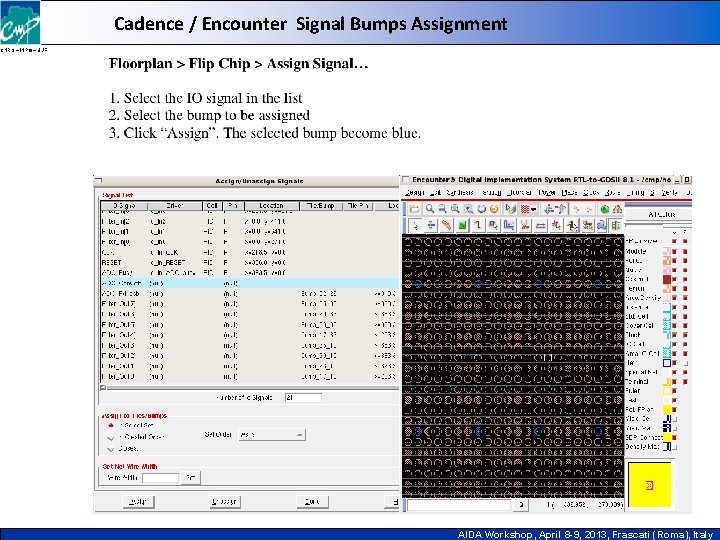Open the Power menu
The width and height of the screenshot is (720, 540).
coord(546,193)
